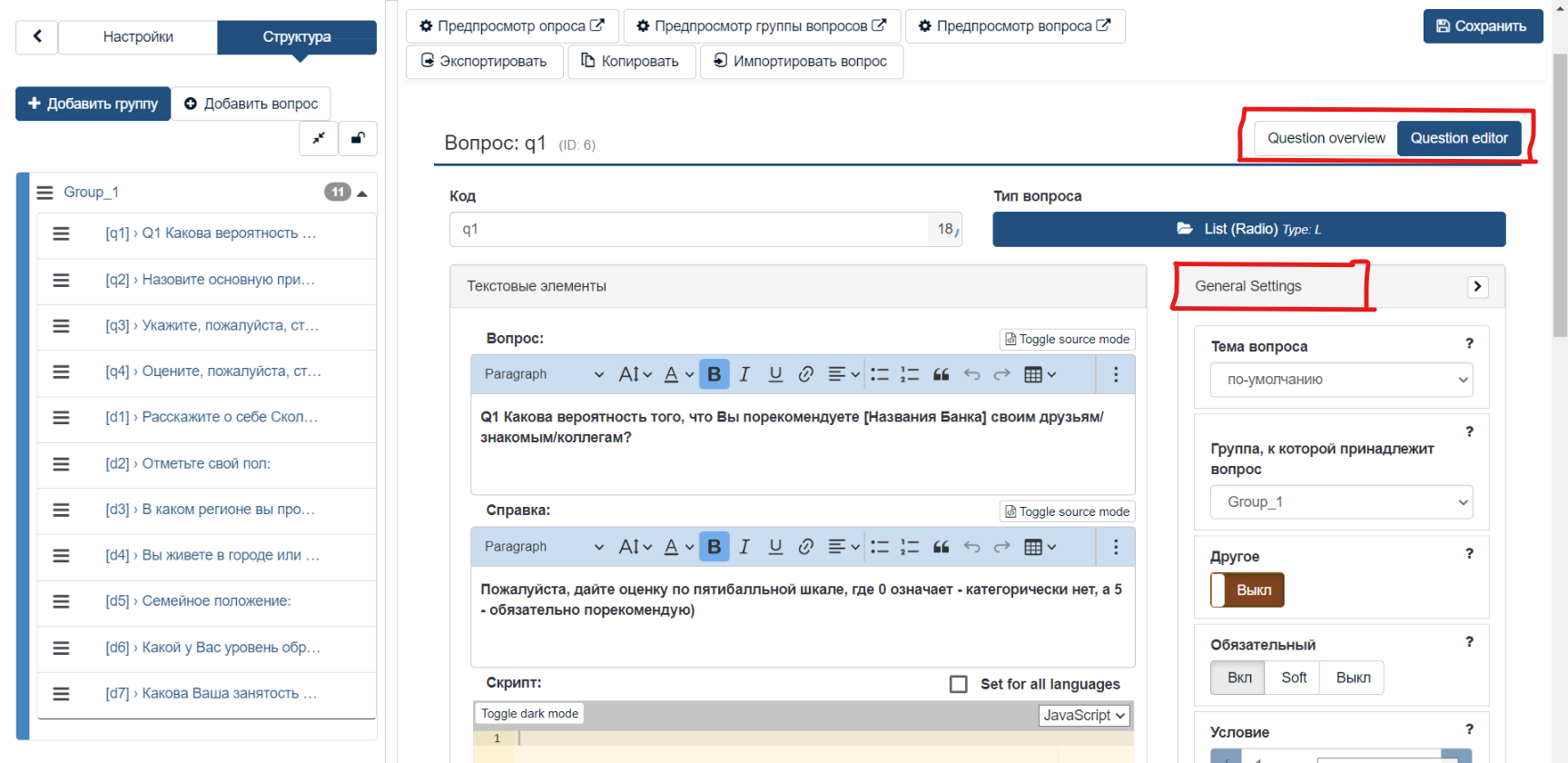
Task: Open help for the Другое setting
Action: click(1469, 553)
